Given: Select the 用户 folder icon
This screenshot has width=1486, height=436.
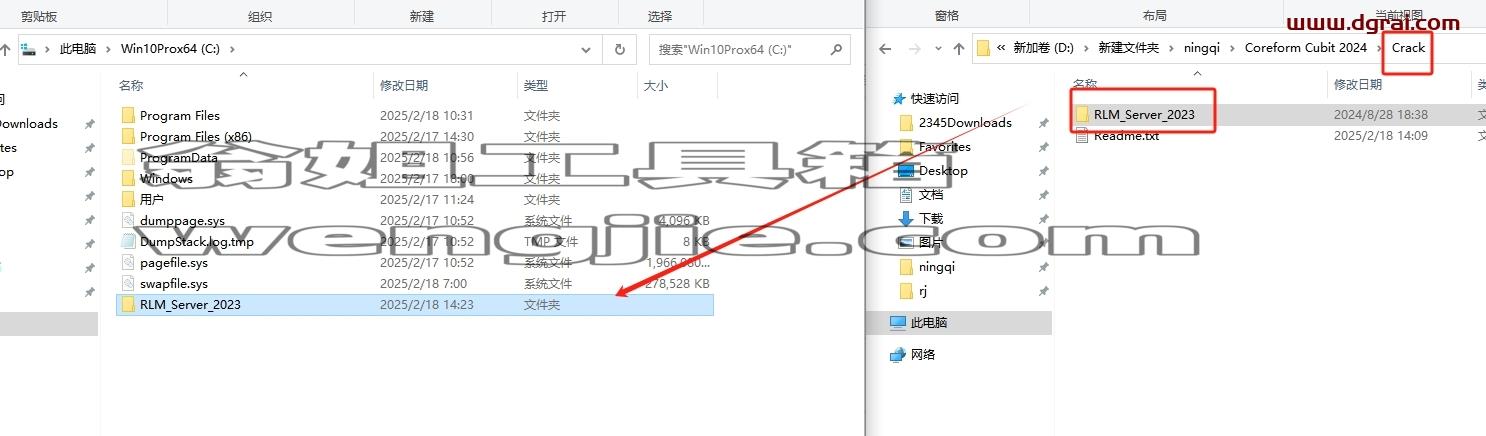Looking at the screenshot, I should click(127, 199).
